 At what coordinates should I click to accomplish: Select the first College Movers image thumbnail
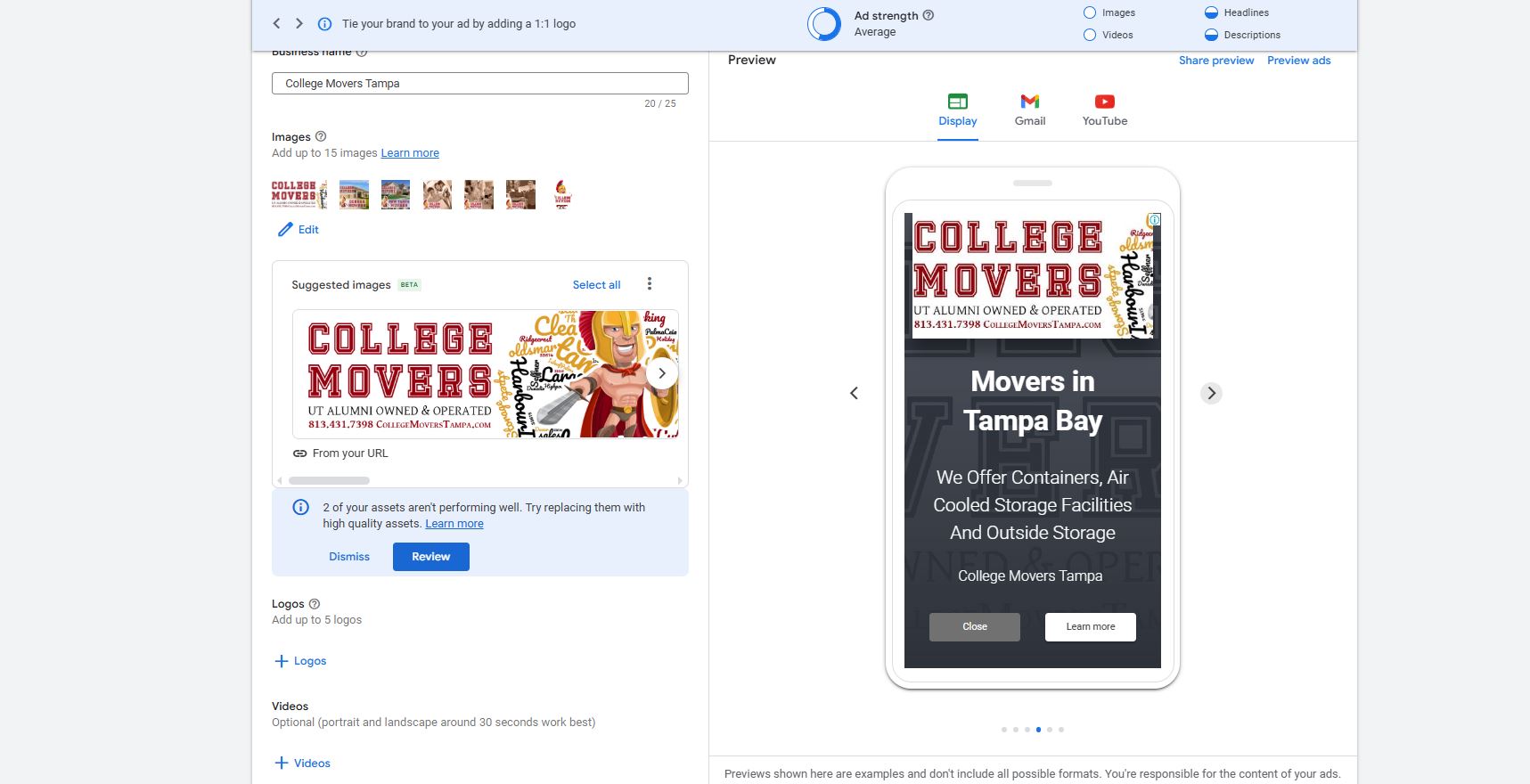pyautogui.click(x=299, y=194)
